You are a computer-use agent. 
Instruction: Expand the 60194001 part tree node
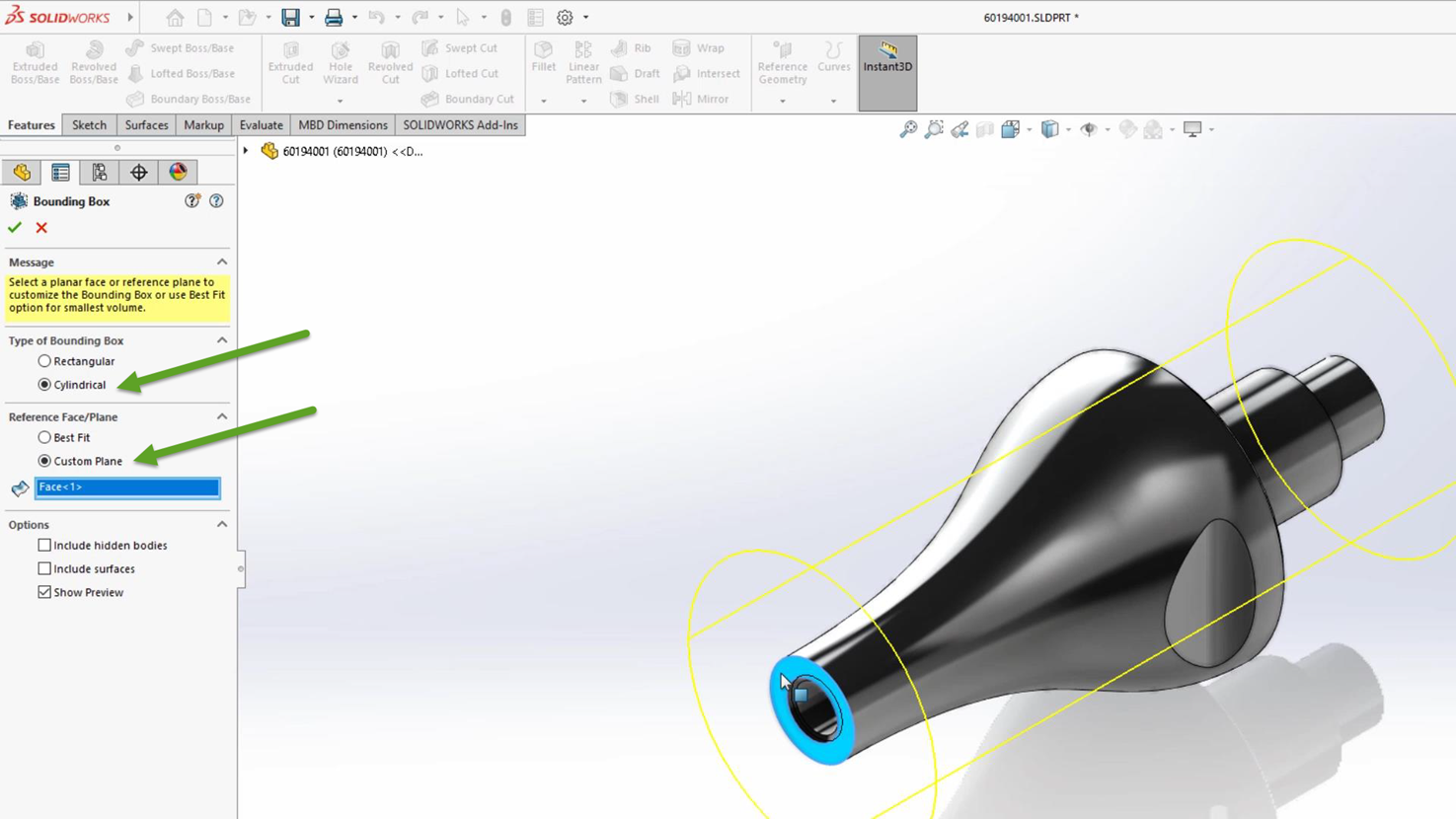[246, 151]
